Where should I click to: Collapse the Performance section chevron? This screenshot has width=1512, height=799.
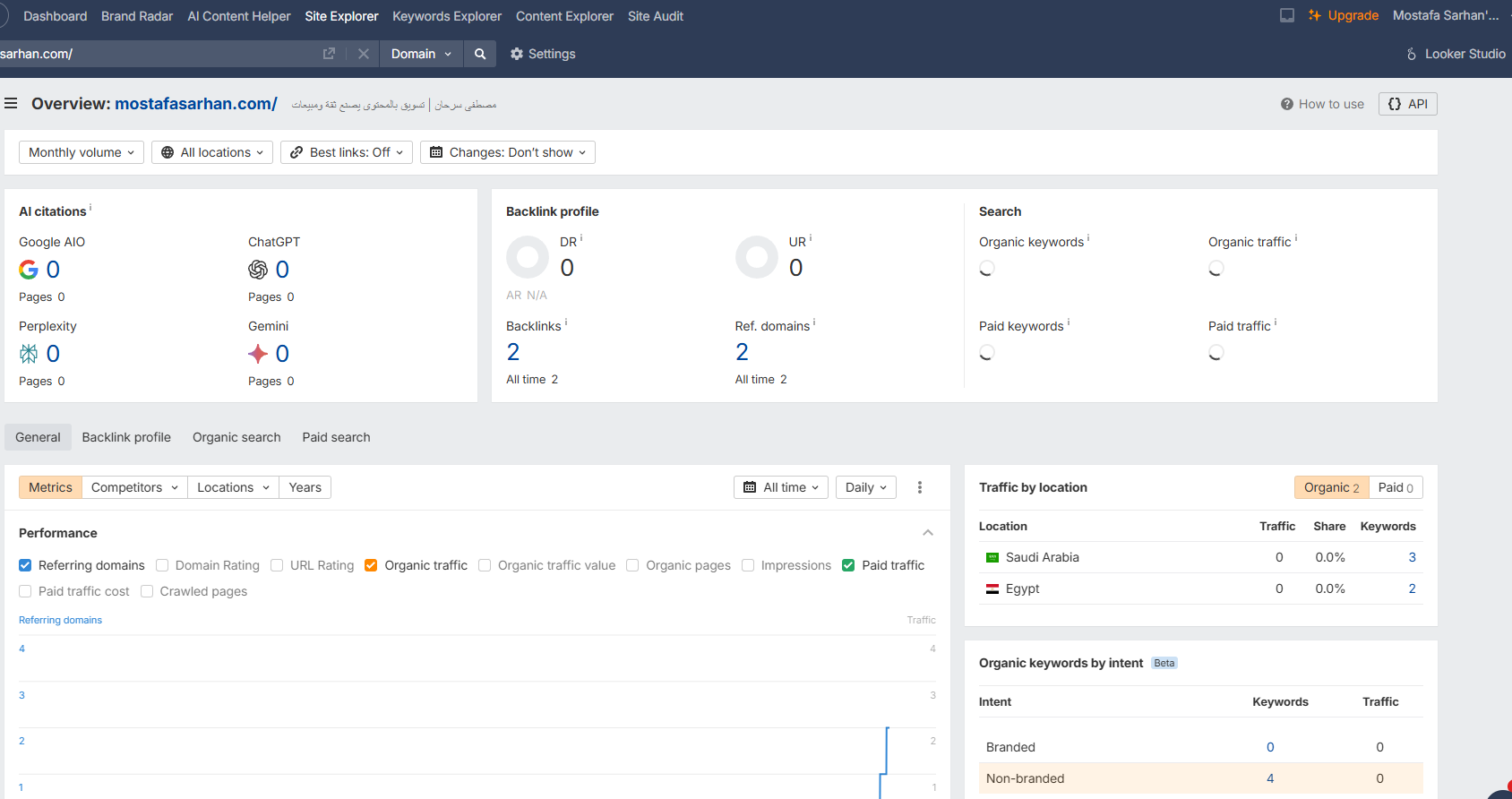coord(928,533)
